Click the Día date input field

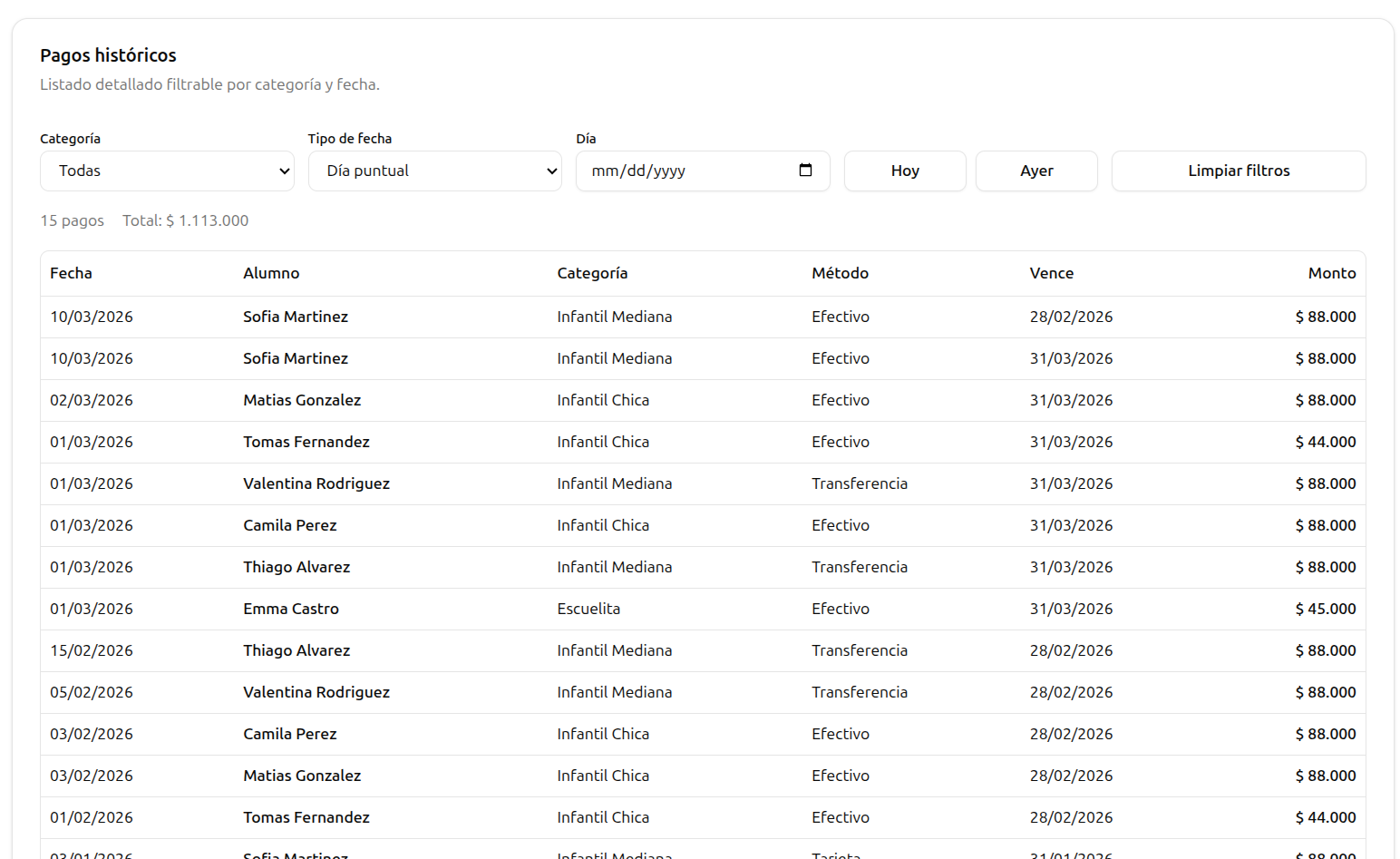pyautogui.click(x=689, y=171)
